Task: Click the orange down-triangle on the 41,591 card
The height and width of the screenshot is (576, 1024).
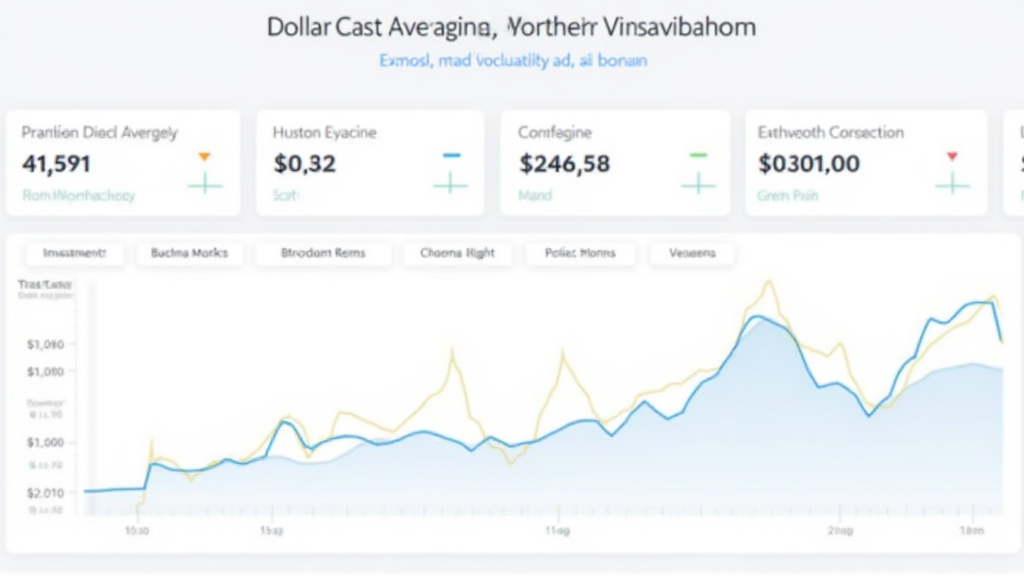Action: (x=205, y=156)
